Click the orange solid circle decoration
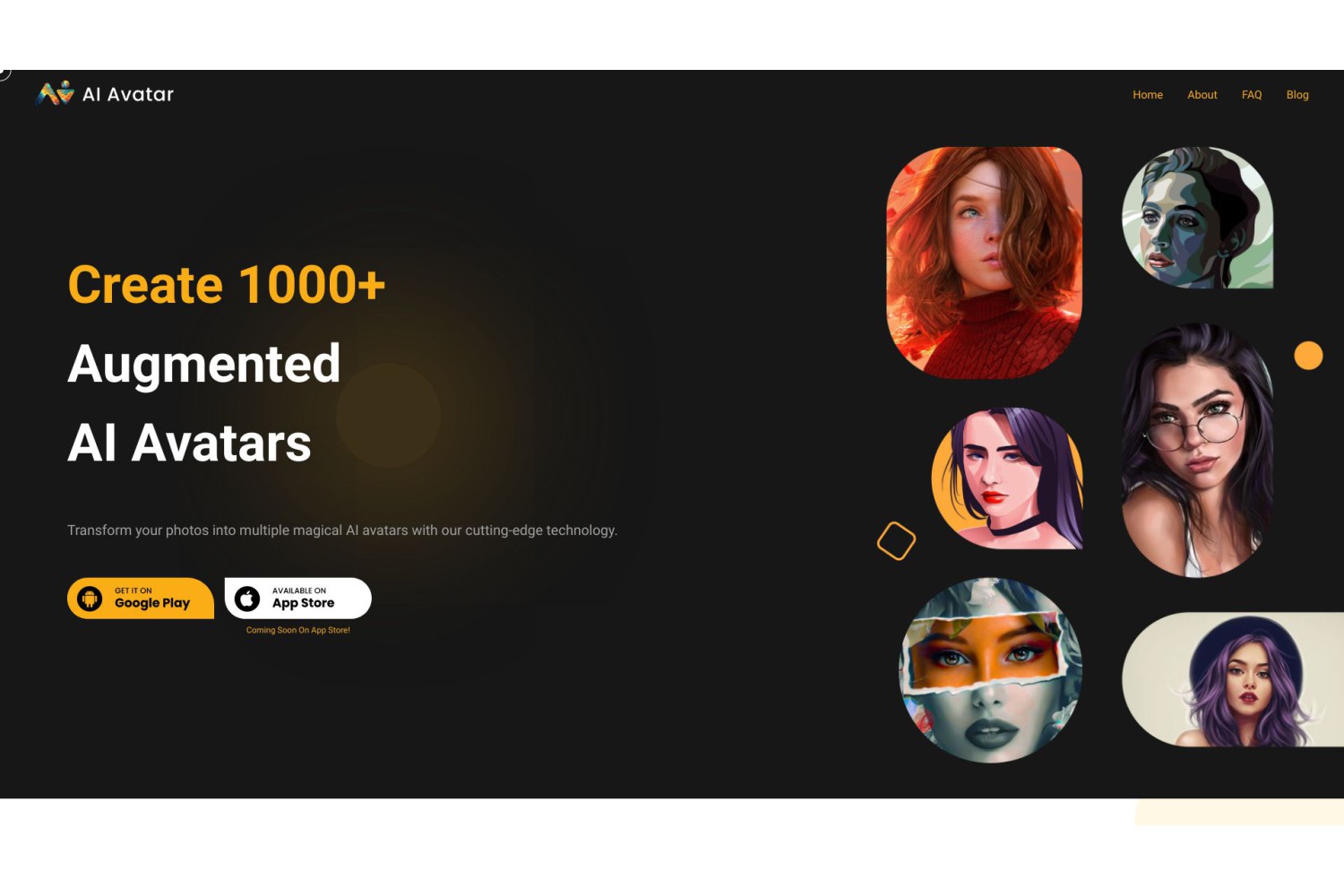The height and width of the screenshot is (896, 1344). tap(1308, 356)
